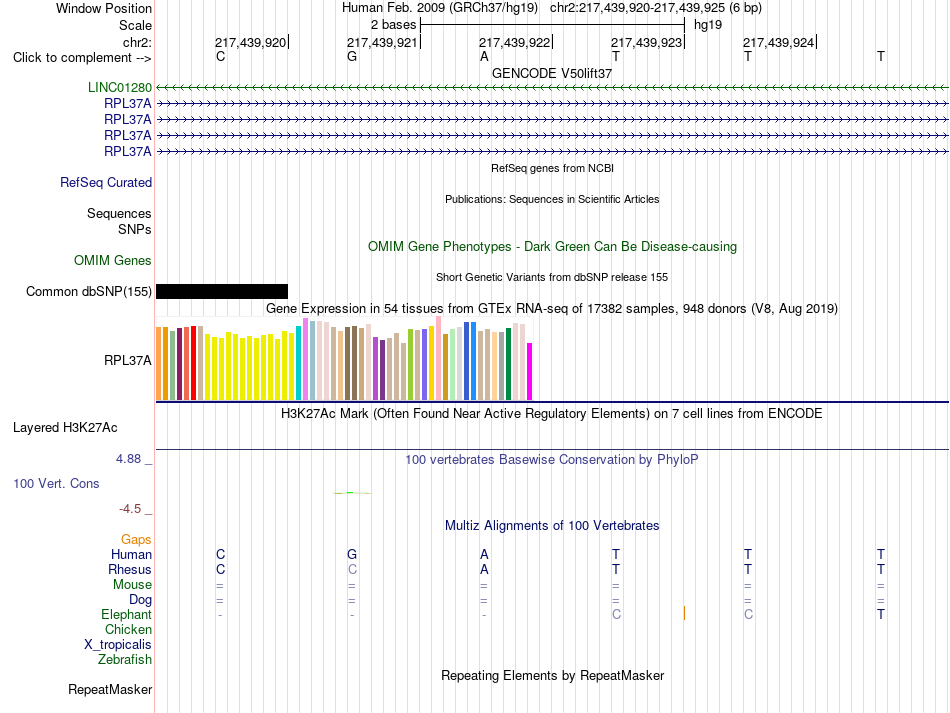Click 'Short Genetic Variants from dbSNP release 155' title
Screen dimensions: 950x713
coord(552,277)
